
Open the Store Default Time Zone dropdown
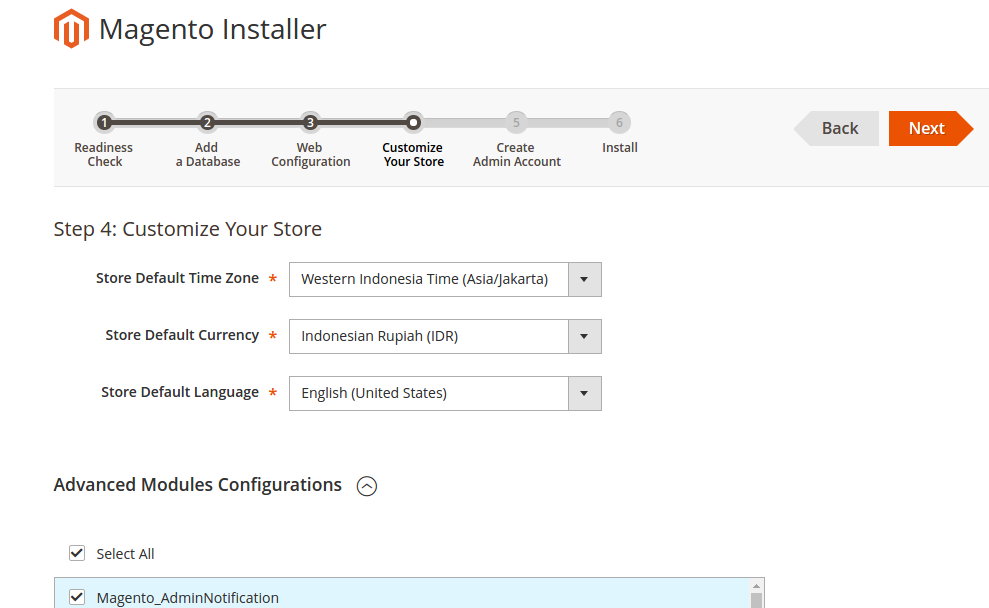(445, 279)
